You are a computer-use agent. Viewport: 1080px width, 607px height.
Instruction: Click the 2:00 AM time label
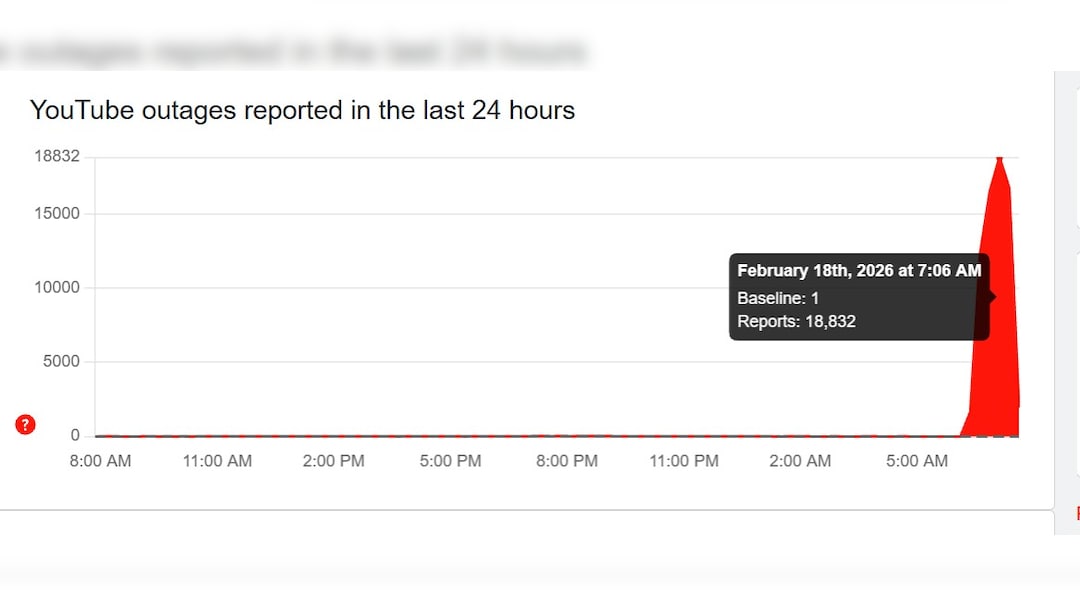tap(800, 461)
